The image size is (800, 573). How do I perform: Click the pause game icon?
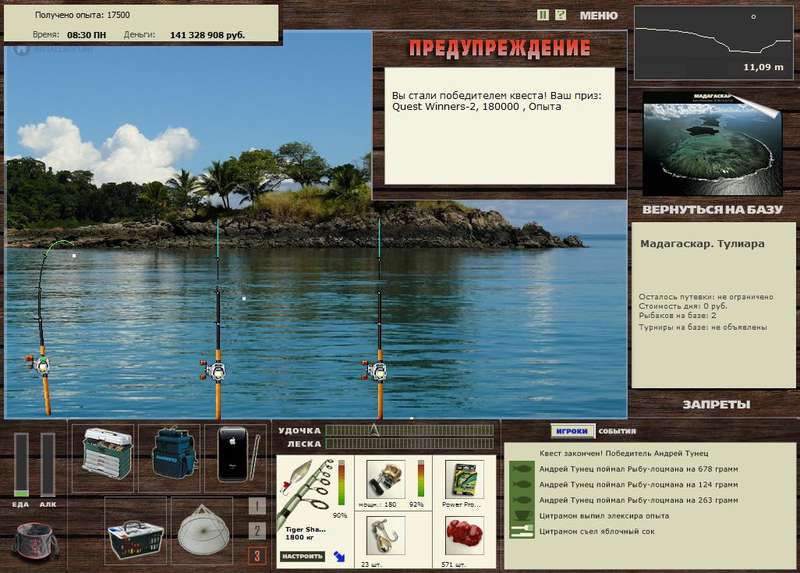(542, 15)
